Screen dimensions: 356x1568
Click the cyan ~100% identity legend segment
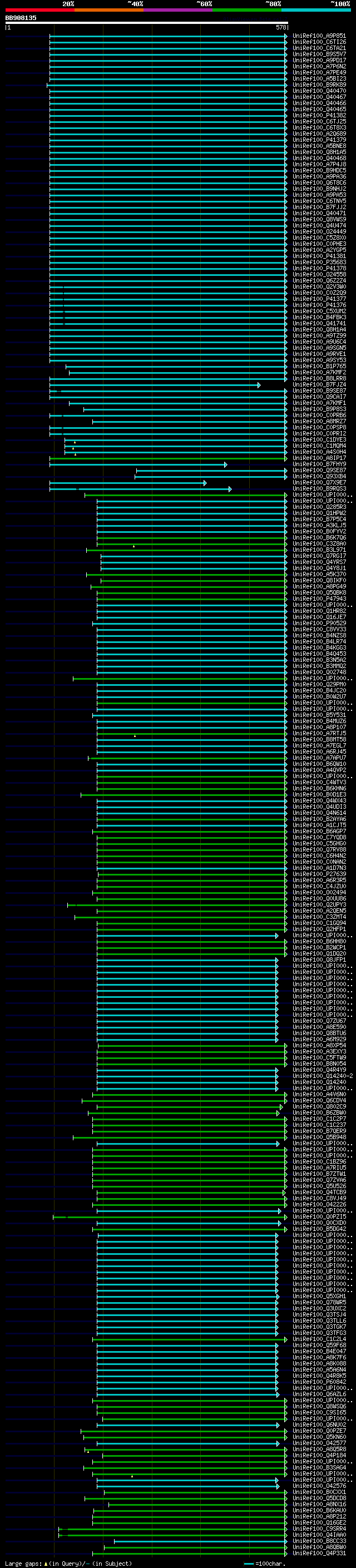point(316,10)
